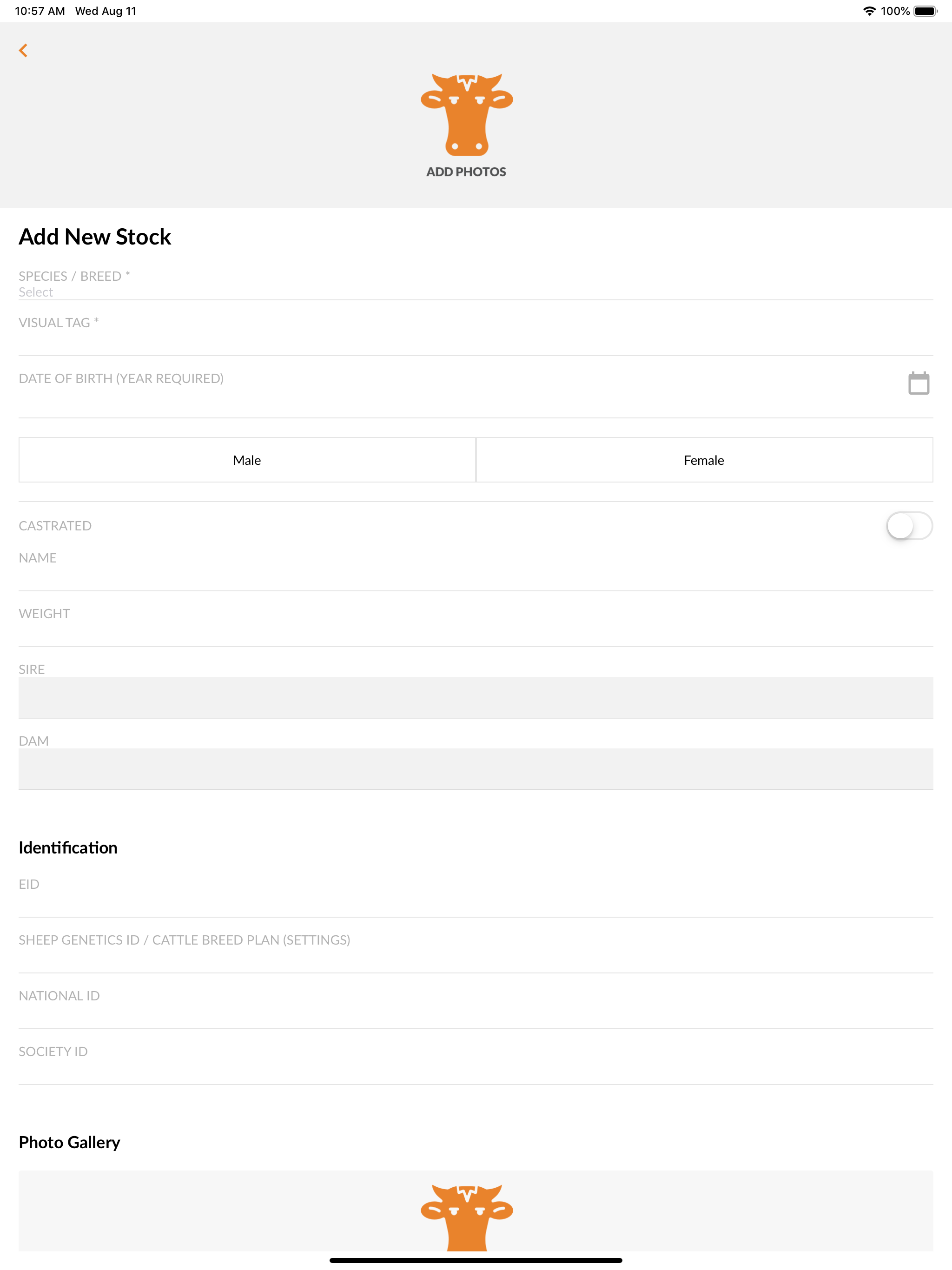
Task: Tap the Add New Stock heading
Action: 95,237
